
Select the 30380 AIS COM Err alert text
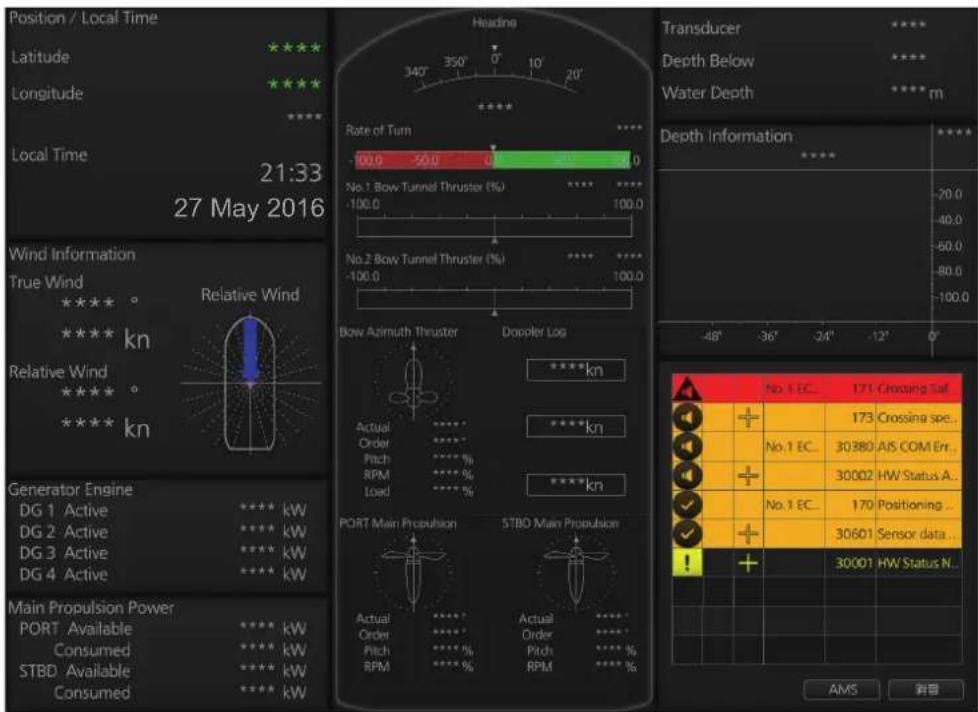[896, 446]
